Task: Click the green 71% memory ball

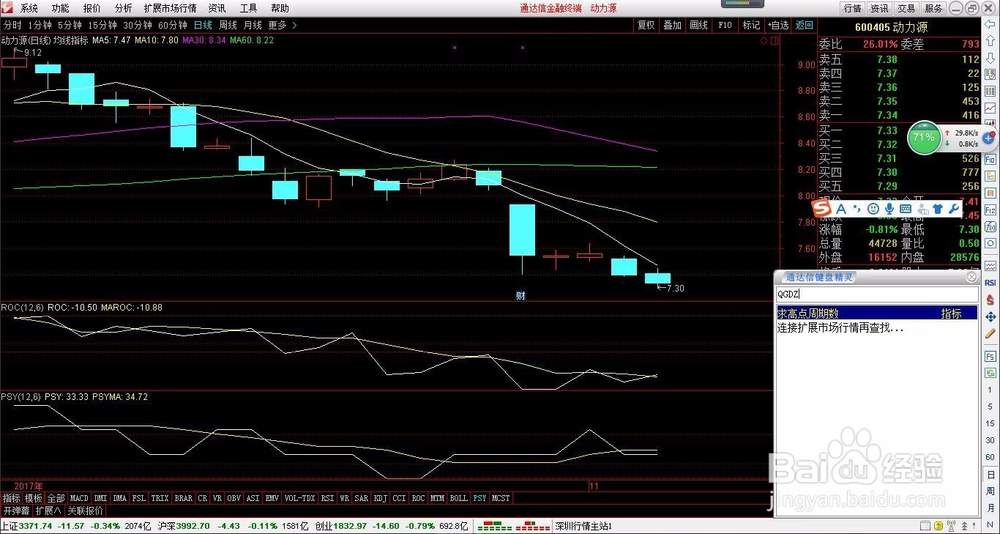Action: (923, 137)
